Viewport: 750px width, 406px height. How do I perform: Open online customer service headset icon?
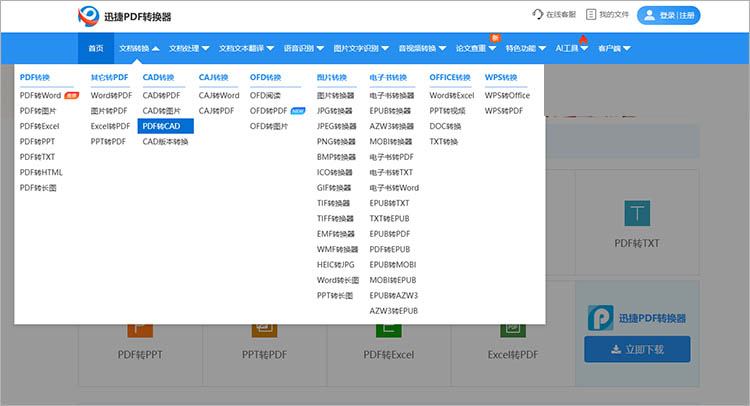(x=538, y=14)
